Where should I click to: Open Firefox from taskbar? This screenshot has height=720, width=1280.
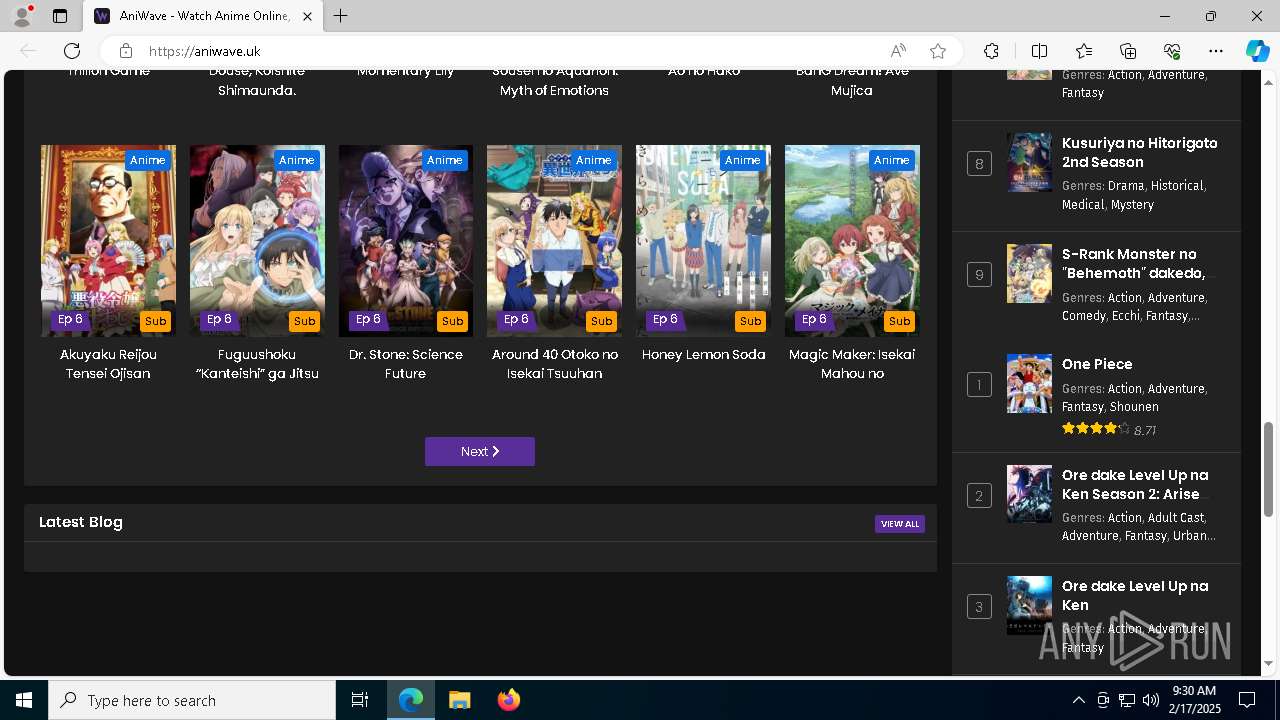point(508,700)
